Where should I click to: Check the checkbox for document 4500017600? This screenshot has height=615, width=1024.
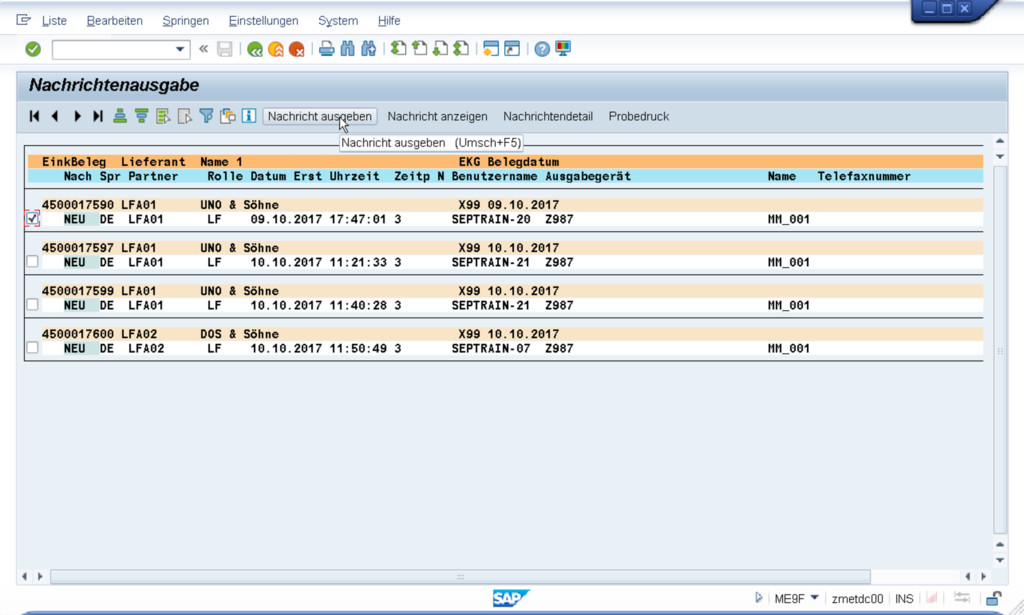[33, 348]
